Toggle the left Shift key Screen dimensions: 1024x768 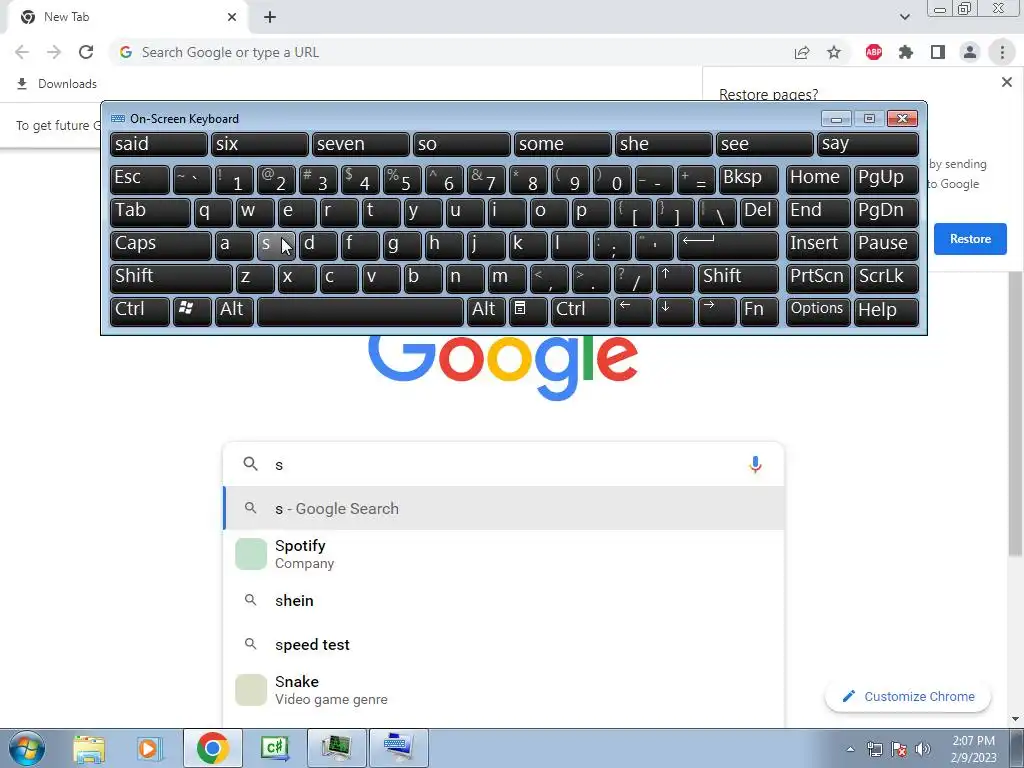(171, 278)
